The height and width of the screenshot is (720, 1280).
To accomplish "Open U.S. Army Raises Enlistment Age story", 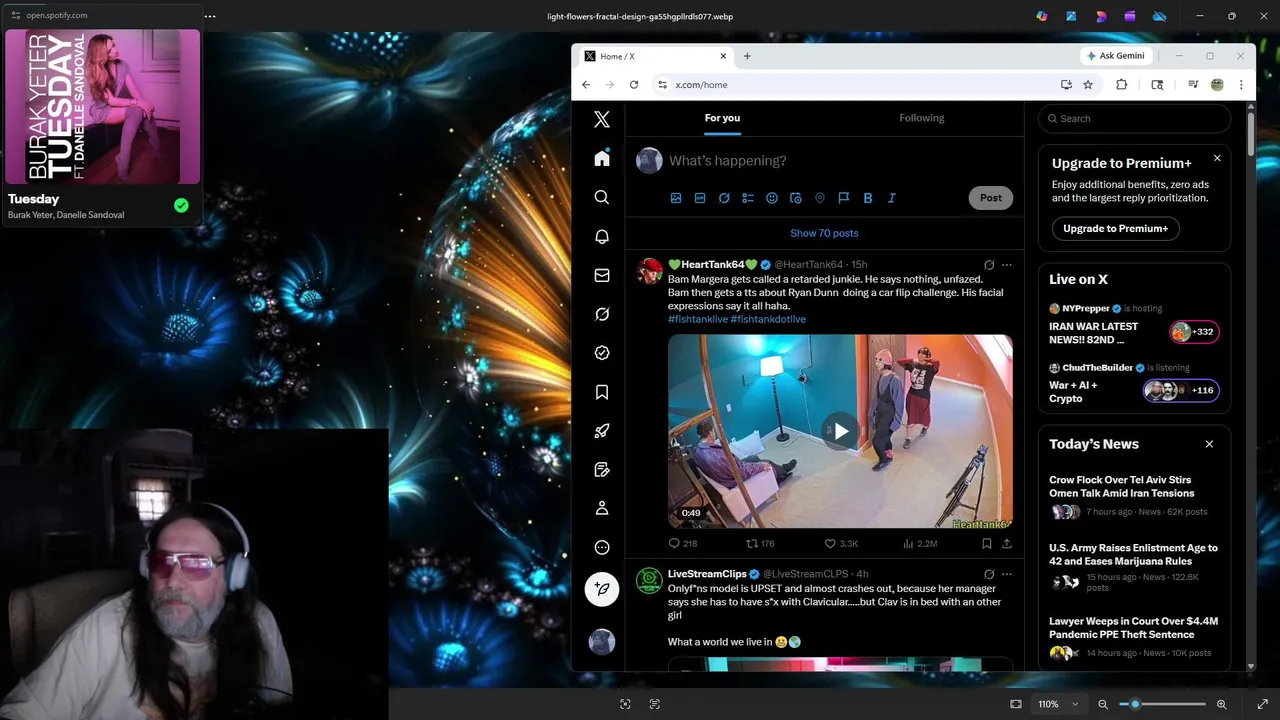I will pos(1134,568).
